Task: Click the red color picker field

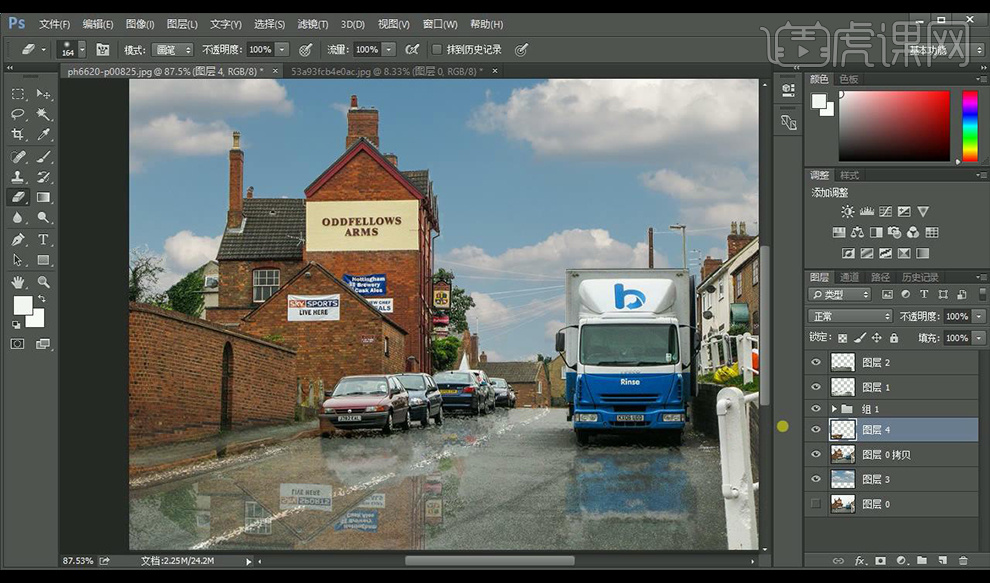Action: coord(894,126)
